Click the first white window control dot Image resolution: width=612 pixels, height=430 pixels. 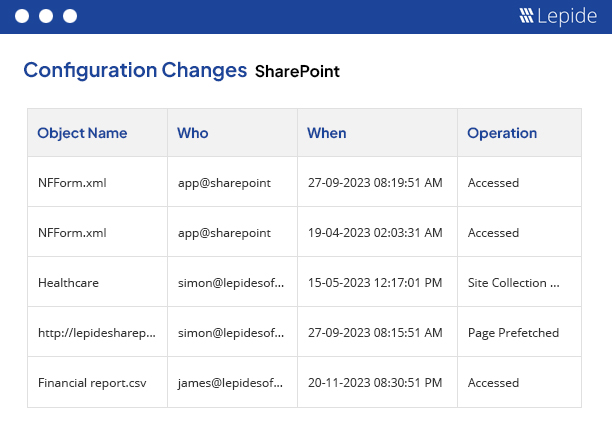pyautogui.click(x=21, y=17)
